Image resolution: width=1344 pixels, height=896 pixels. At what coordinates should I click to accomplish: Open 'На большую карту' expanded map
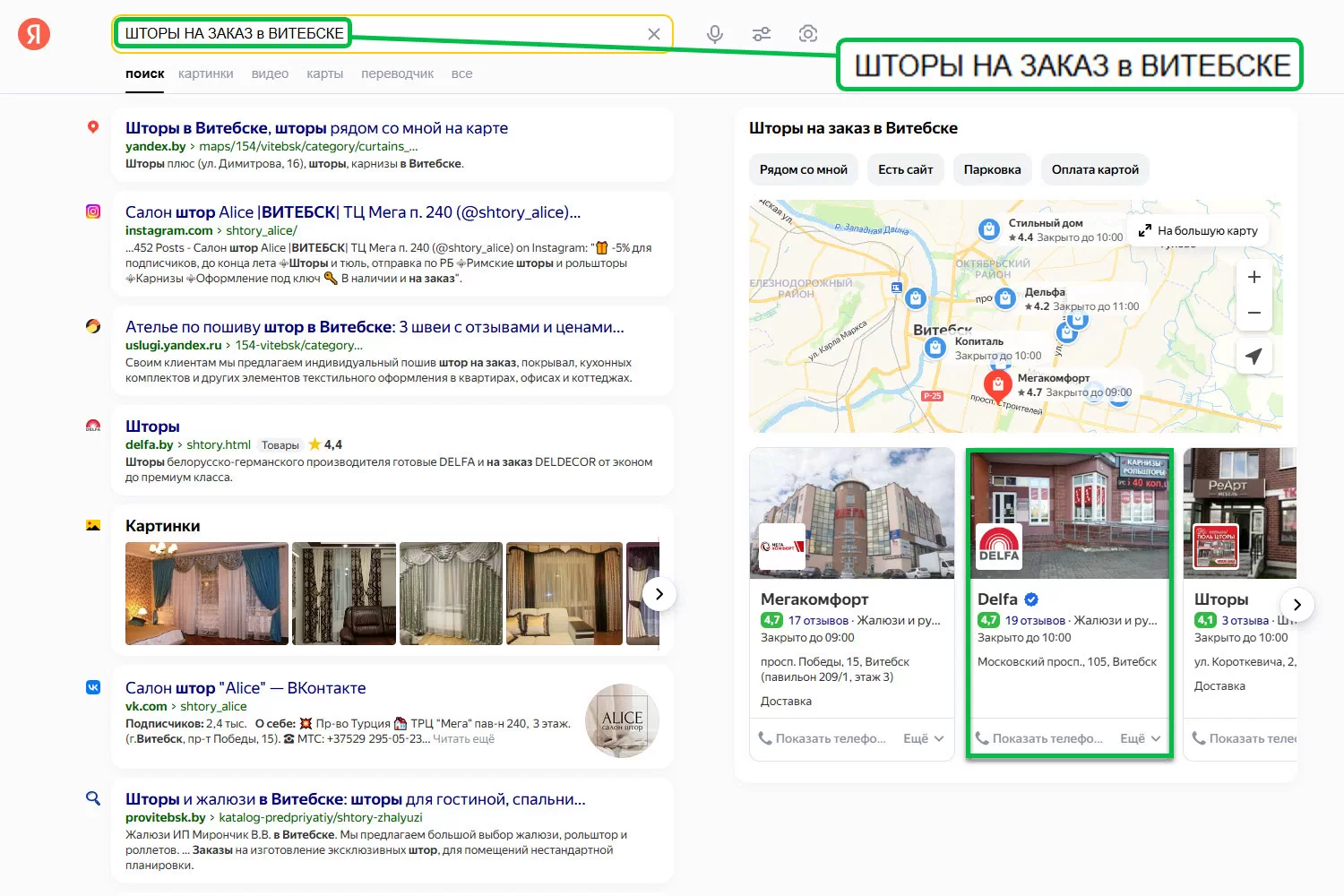(x=1198, y=230)
